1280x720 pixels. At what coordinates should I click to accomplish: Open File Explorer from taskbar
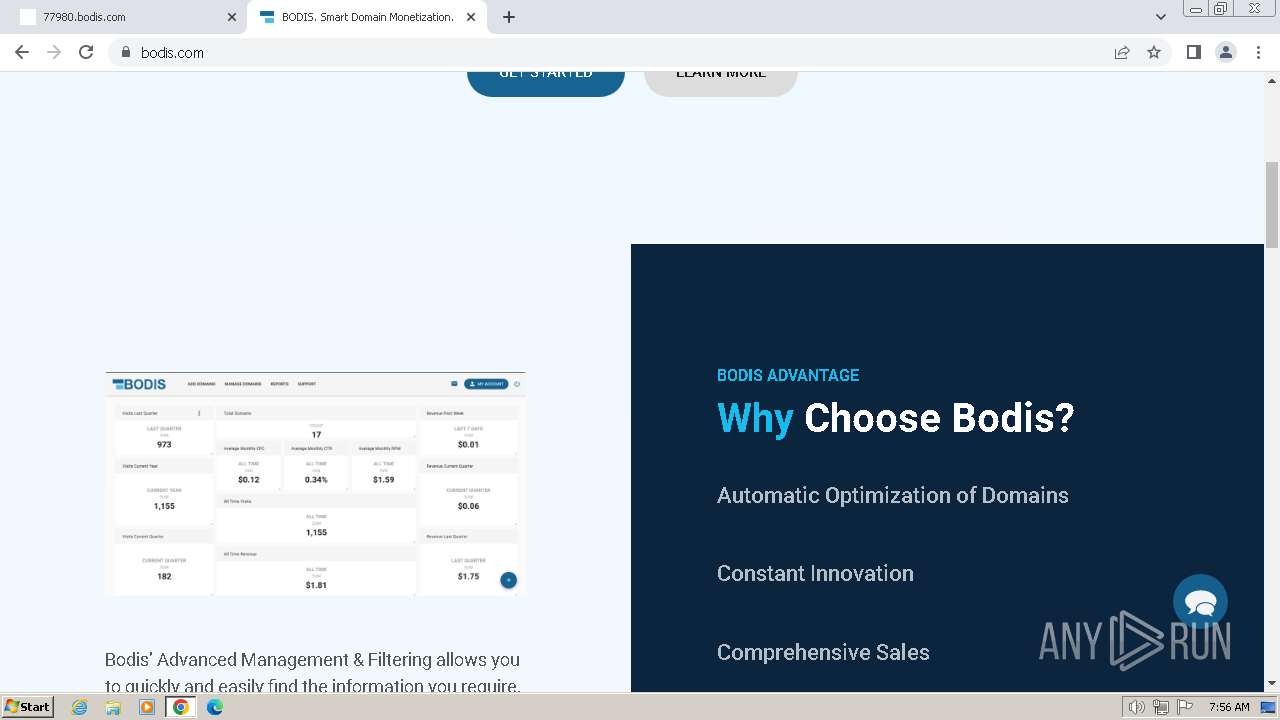pyautogui.click(x=113, y=707)
